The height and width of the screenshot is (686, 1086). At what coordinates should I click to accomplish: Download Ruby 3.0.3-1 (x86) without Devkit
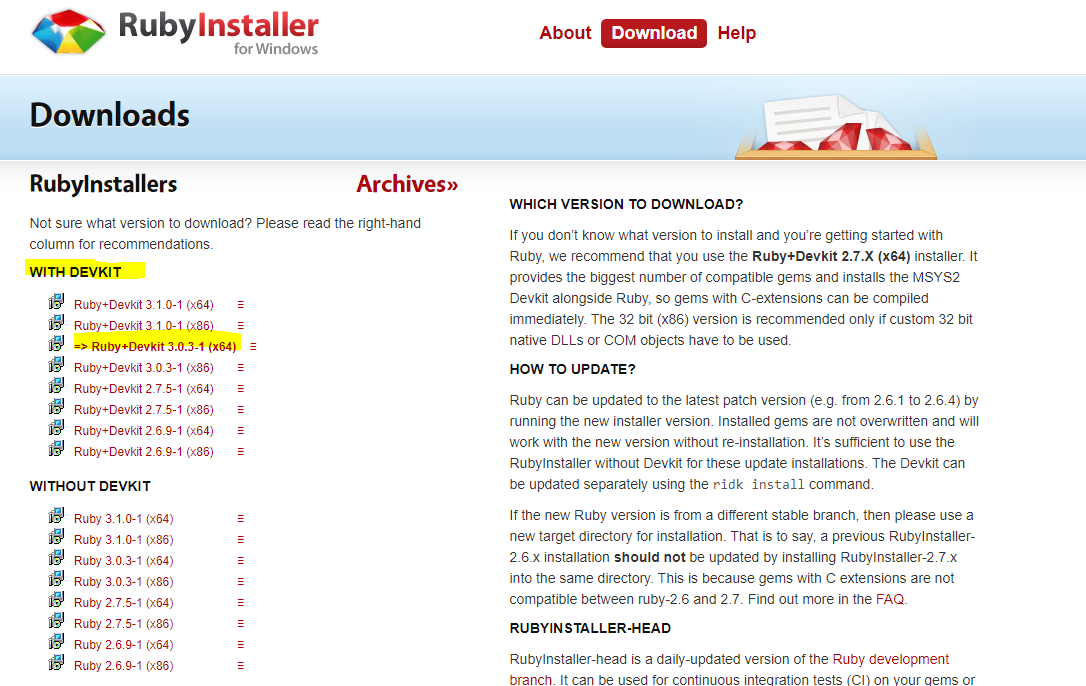point(124,582)
